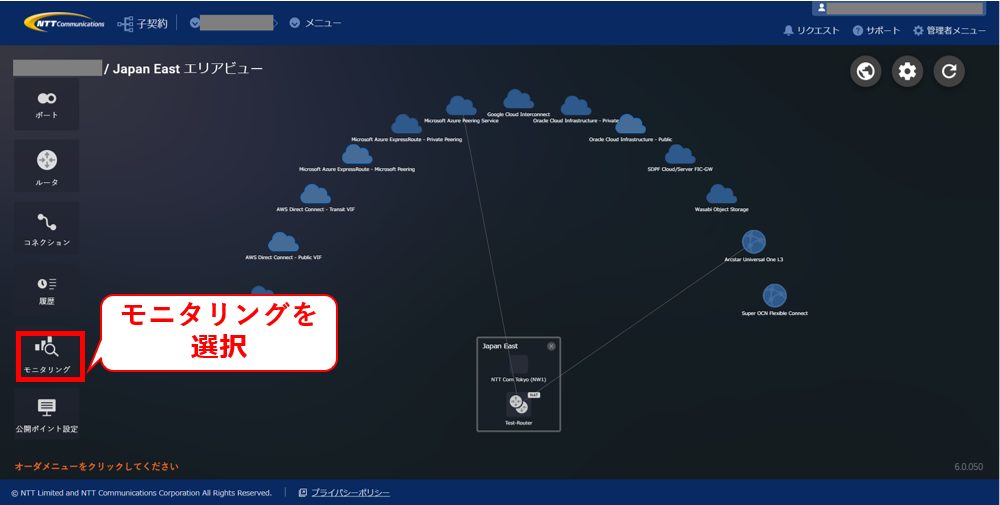This screenshot has height=505, width=1000.
Task: Open the ルータ (Router) sidebar menu
Action: click(x=47, y=166)
